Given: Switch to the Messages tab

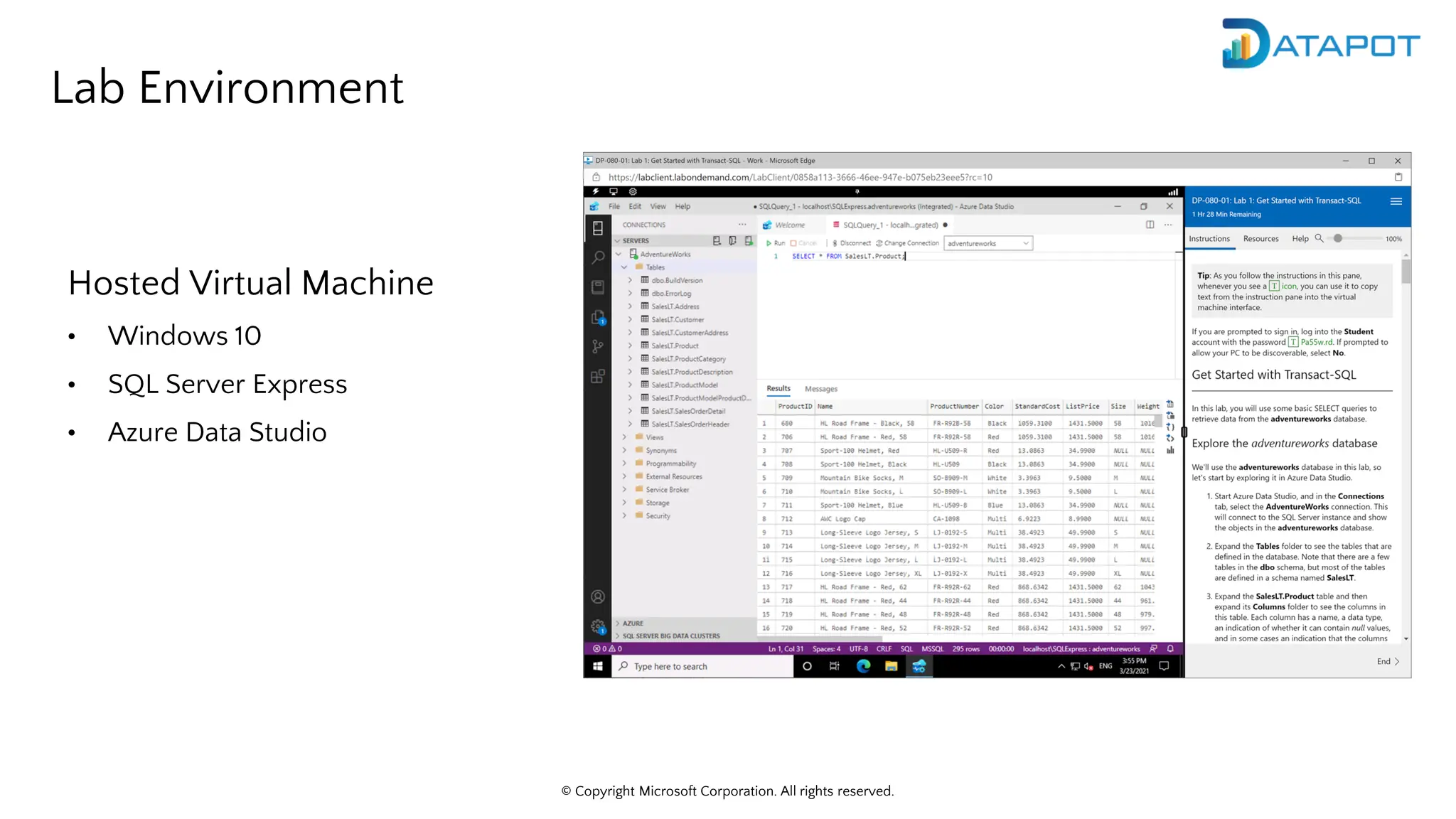Looking at the screenshot, I should pyautogui.click(x=821, y=389).
